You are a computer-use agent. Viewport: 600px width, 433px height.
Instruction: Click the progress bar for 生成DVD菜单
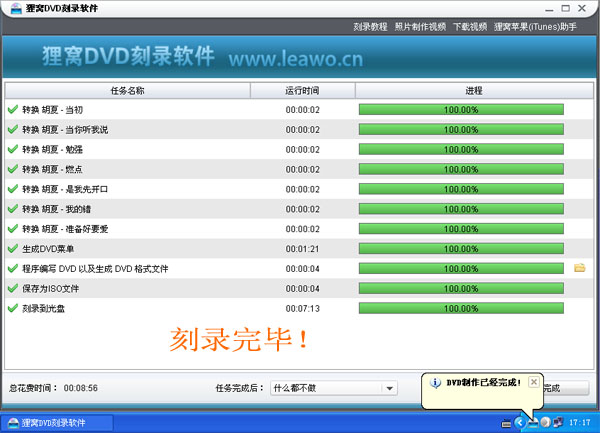click(x=461, y=249)
